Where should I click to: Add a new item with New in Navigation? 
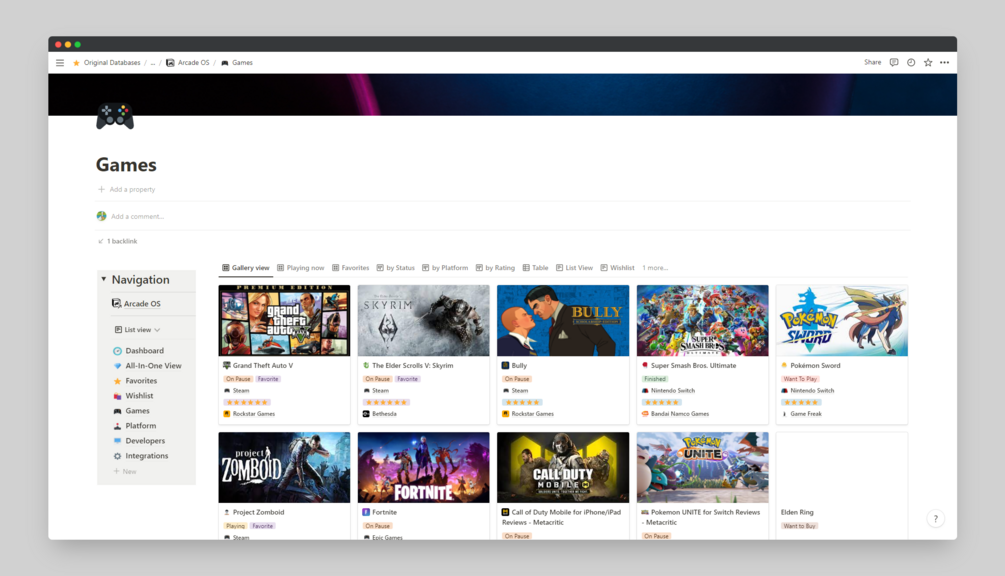point(125,472)
